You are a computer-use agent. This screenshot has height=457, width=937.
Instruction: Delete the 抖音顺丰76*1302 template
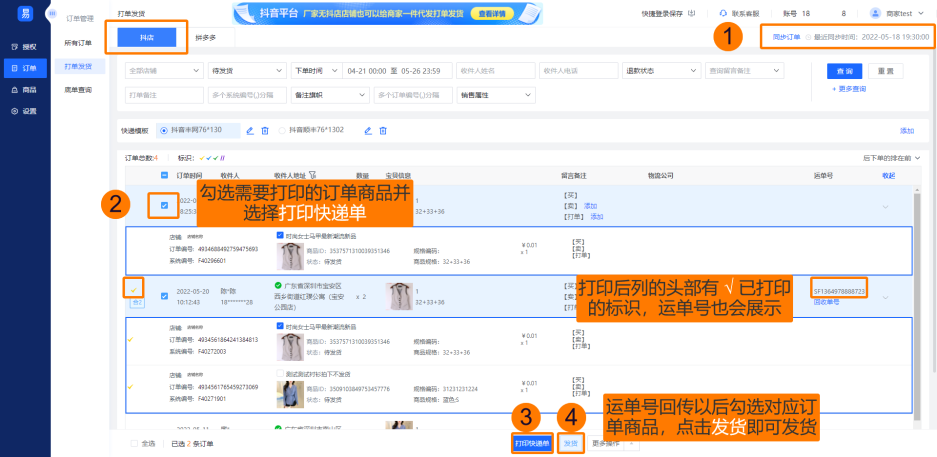(x=384, y=131)
